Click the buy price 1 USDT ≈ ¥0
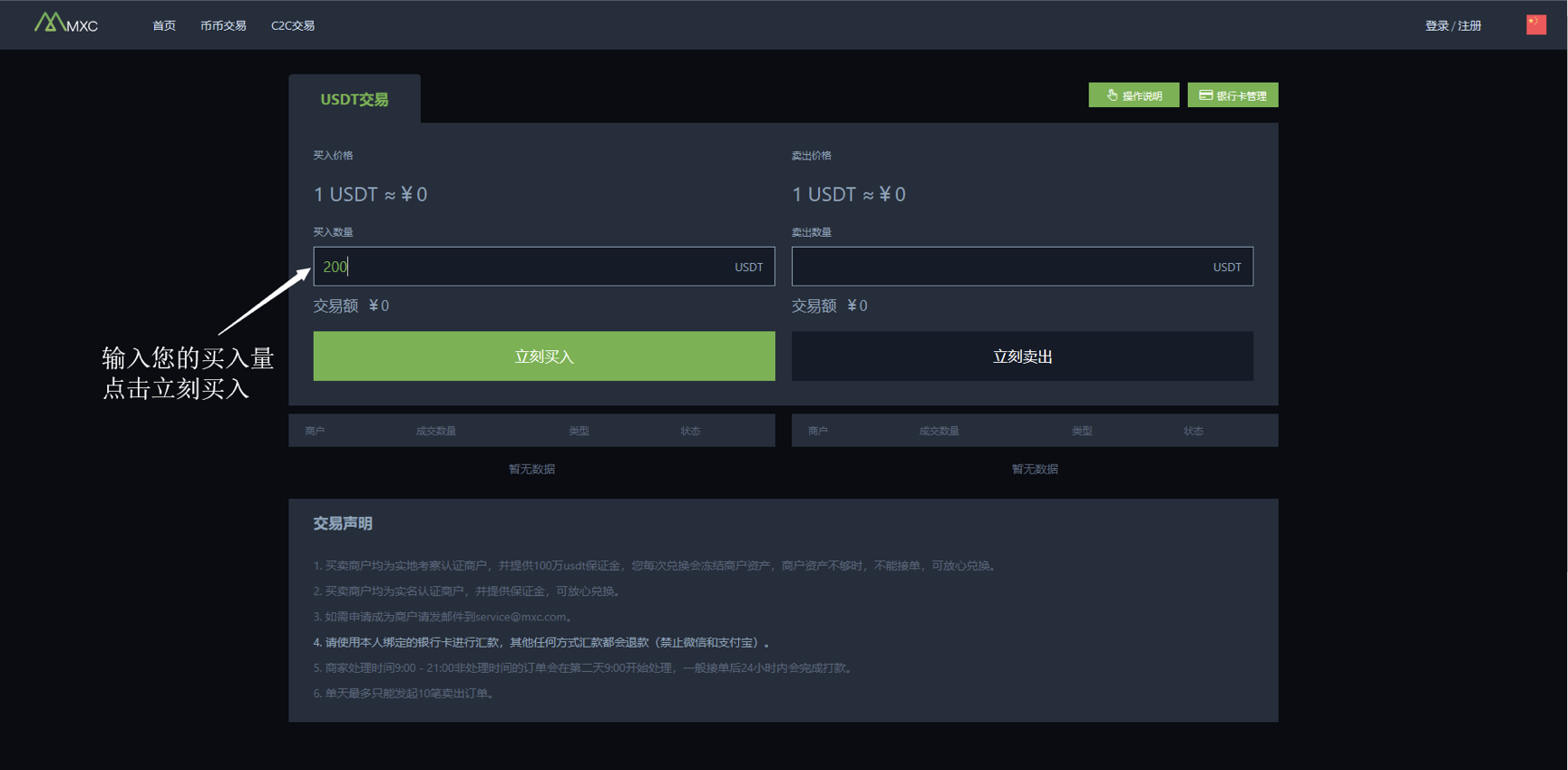 pos(370,194)
